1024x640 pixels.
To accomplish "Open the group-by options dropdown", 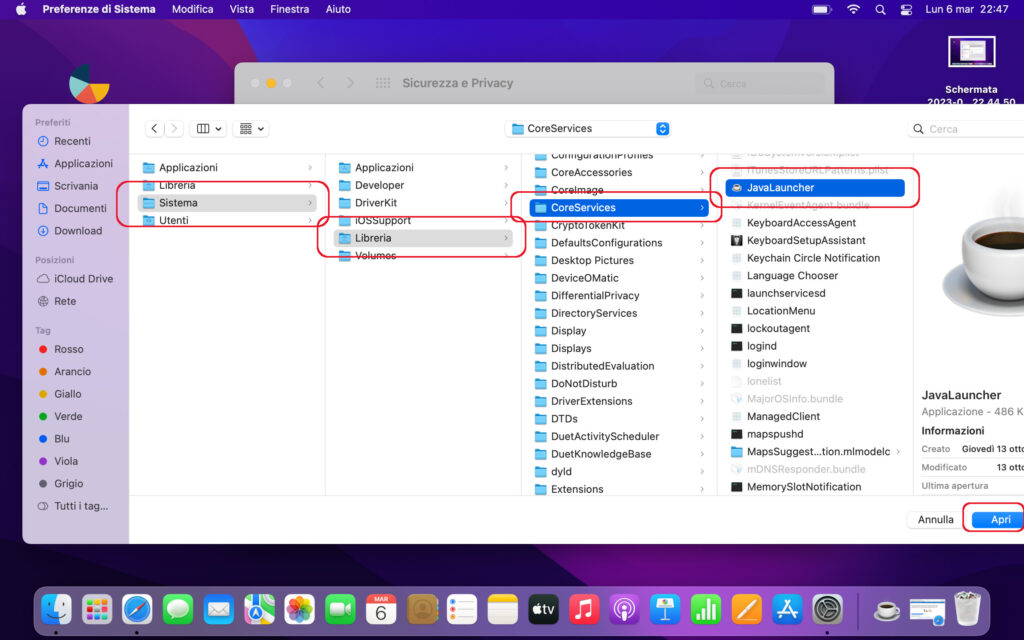I will (251, 129).
